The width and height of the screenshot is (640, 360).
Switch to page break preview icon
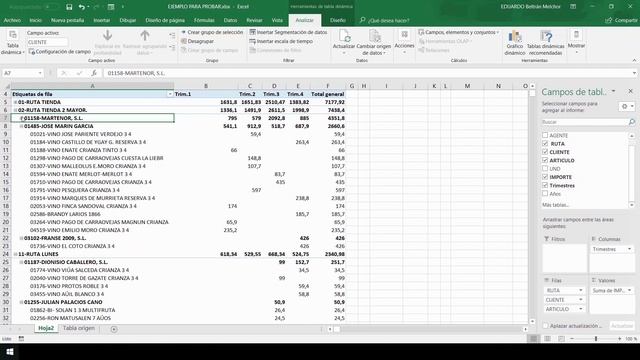(561, 339)
